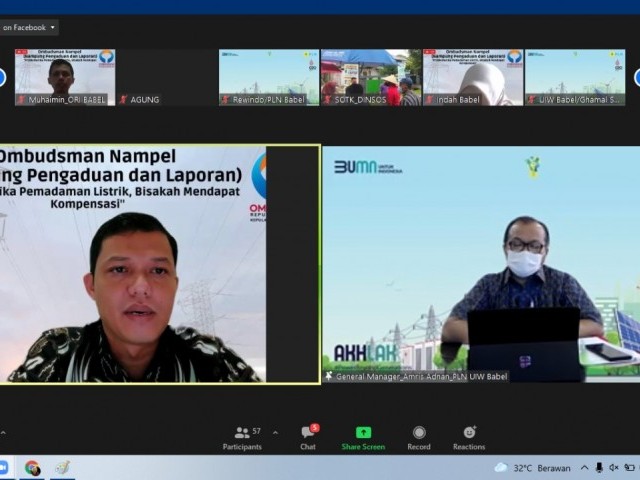The image size is (640, 480).
Task: Click the green Share Screen button
Action: [363, 437]
